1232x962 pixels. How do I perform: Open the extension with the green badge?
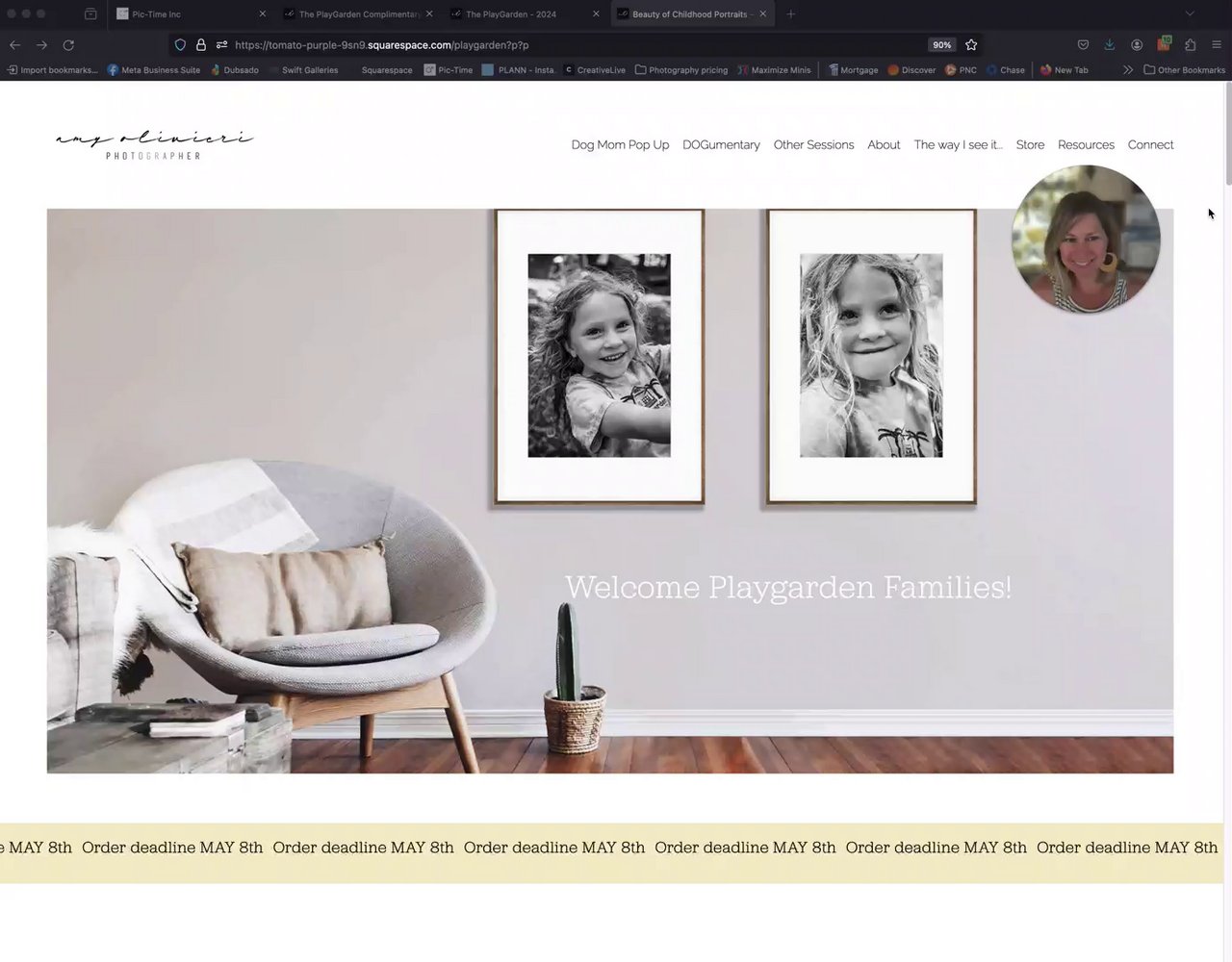coord(1164,44)
